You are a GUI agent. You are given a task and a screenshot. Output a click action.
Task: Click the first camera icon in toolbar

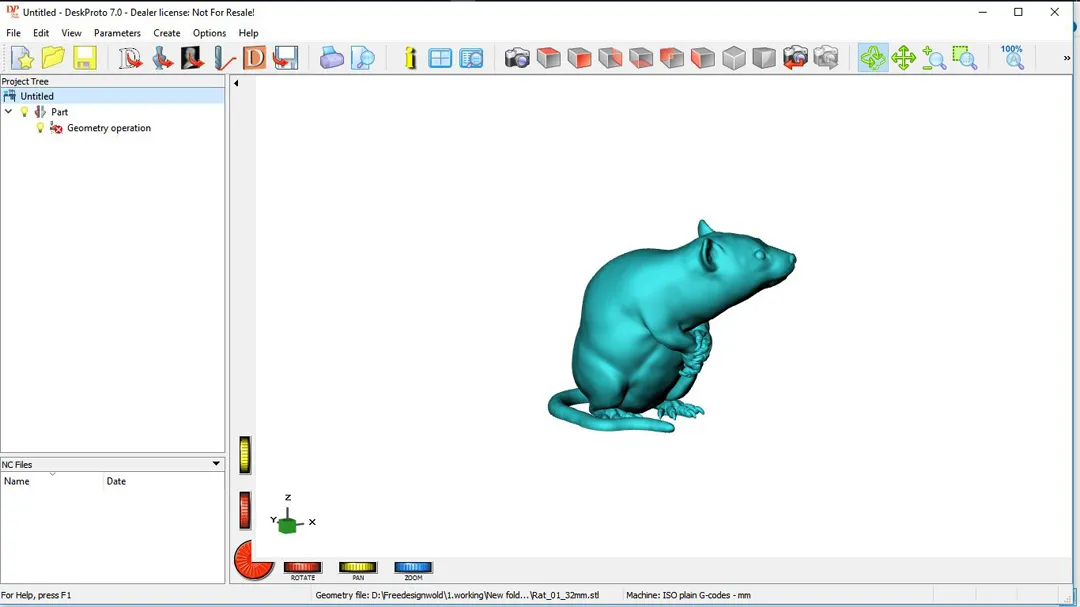(517, 58)
